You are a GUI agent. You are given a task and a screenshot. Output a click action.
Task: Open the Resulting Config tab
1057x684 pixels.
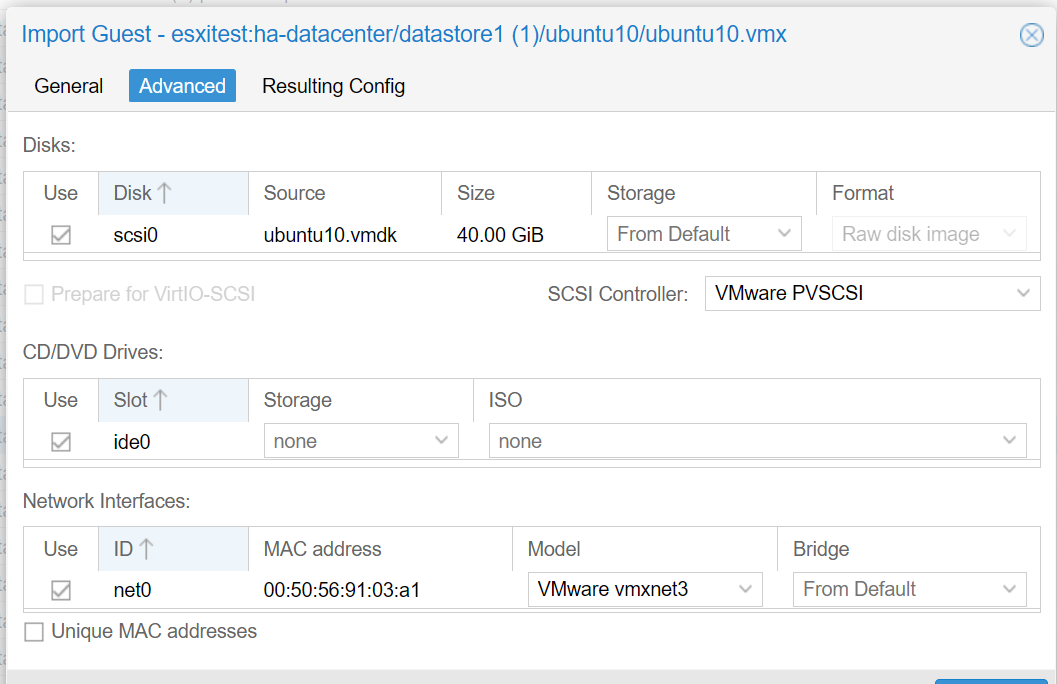333,86
